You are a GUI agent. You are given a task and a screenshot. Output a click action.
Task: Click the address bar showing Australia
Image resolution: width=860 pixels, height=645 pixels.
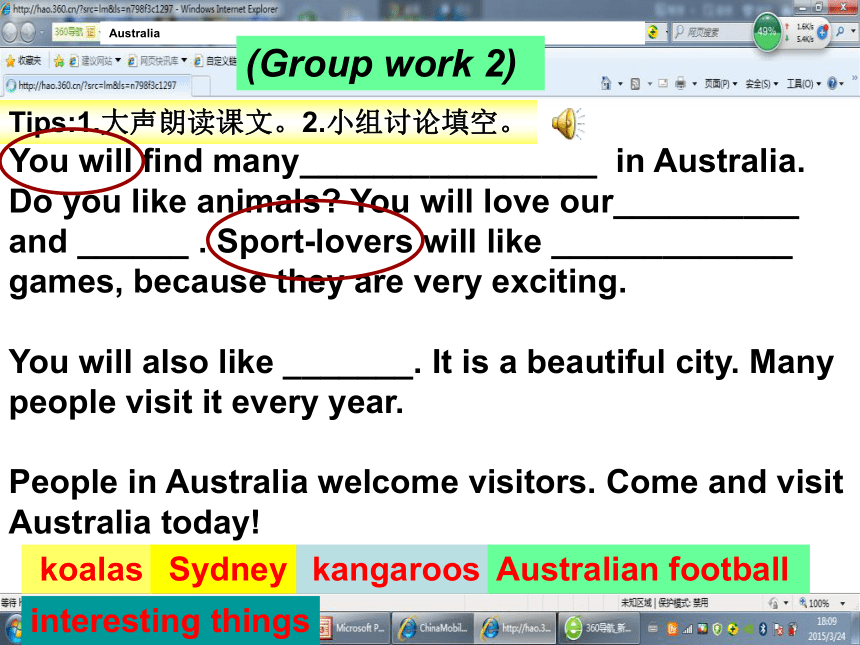(x=373, y=33)
